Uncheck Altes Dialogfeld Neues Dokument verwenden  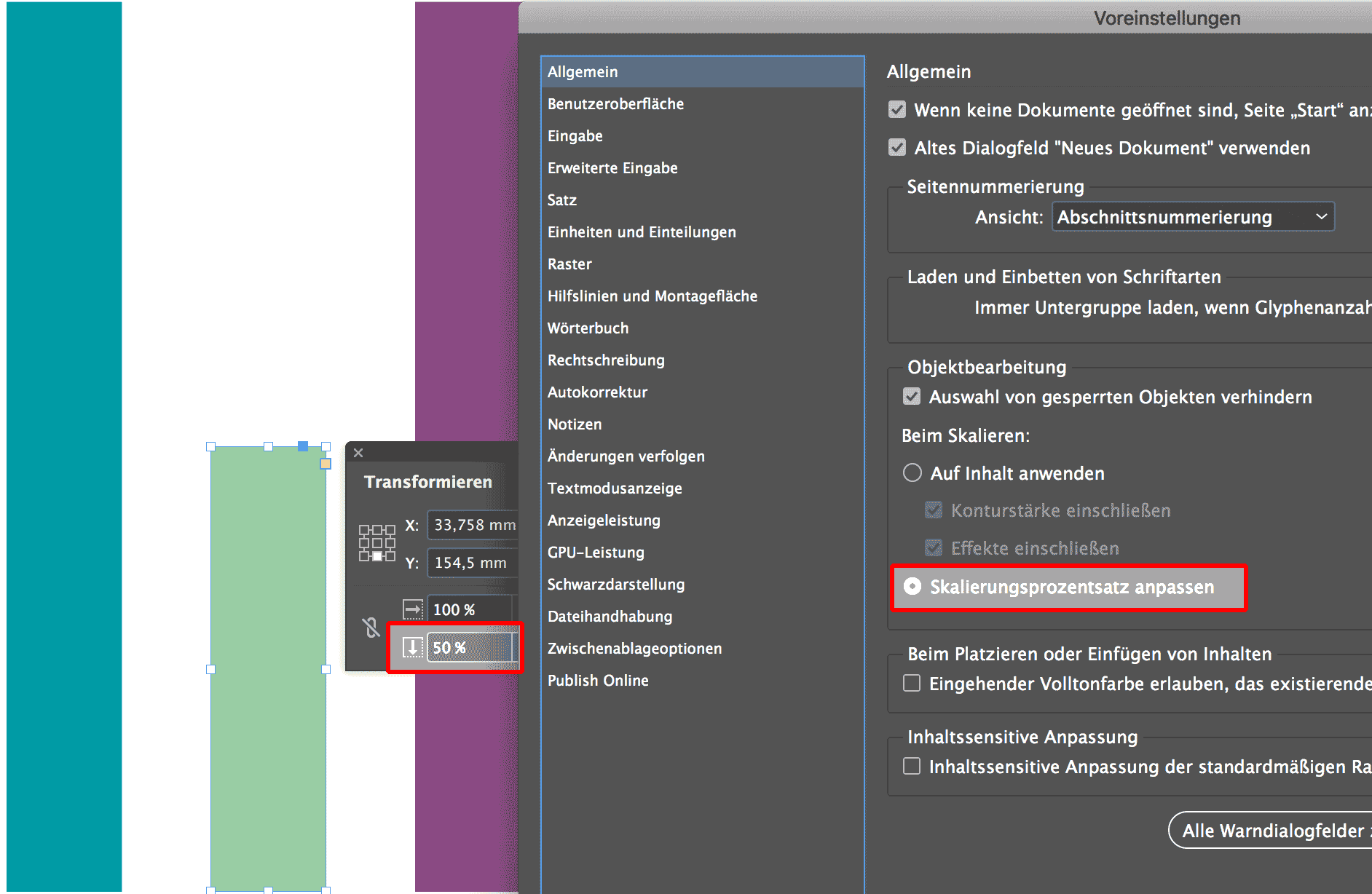(x=896, y=147)
